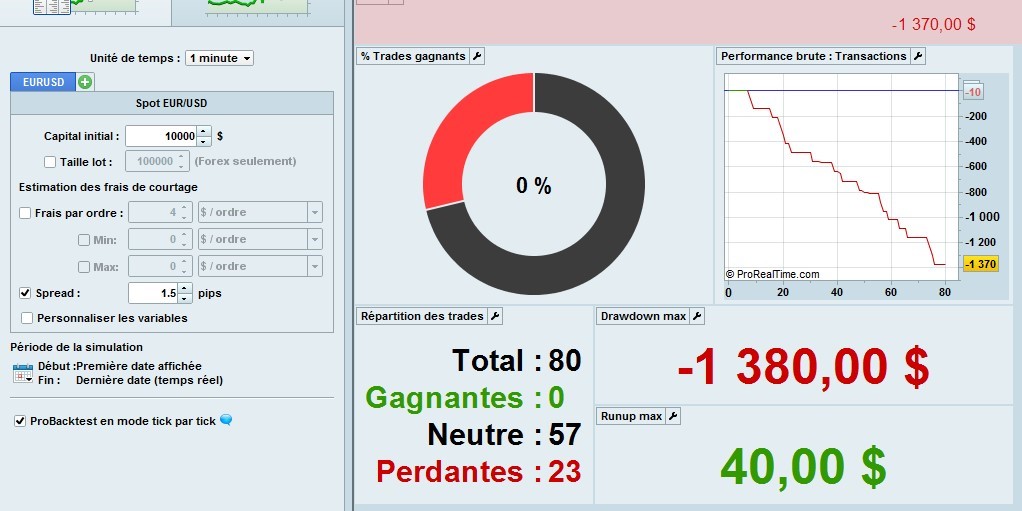This screenshot has height=511, width=1022.
Task: Click the Spread value input field
Action: [153, 293]
